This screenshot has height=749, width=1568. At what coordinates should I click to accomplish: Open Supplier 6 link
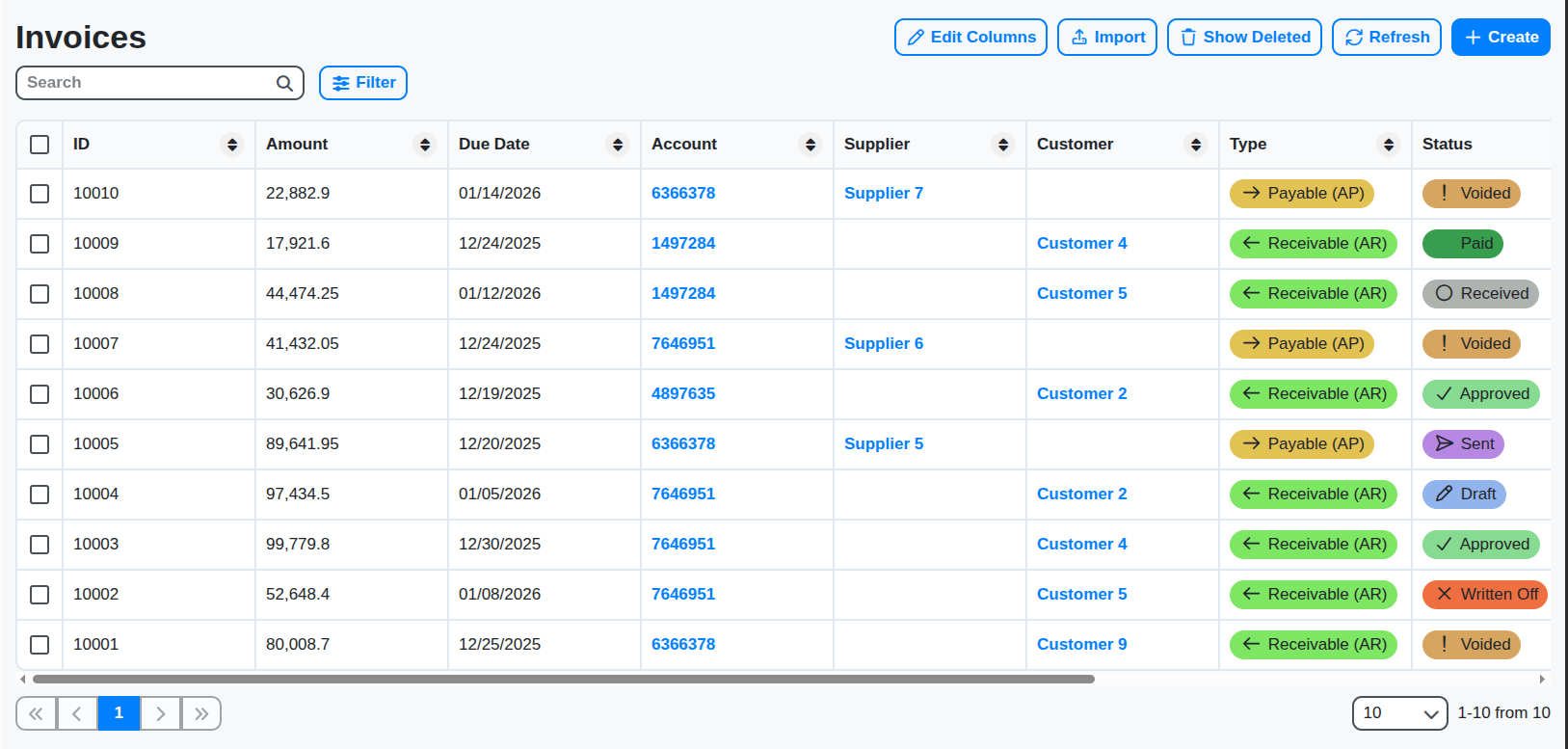884,344
